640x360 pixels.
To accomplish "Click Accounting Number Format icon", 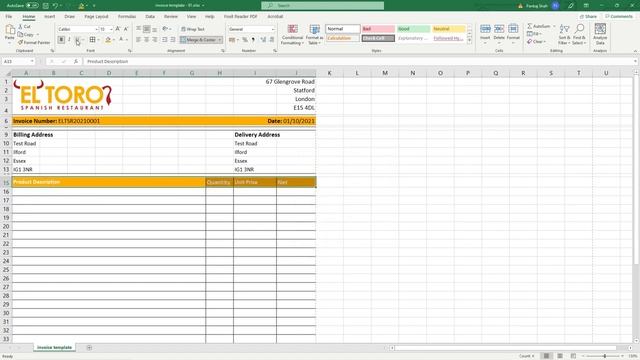I will [231, 40].
